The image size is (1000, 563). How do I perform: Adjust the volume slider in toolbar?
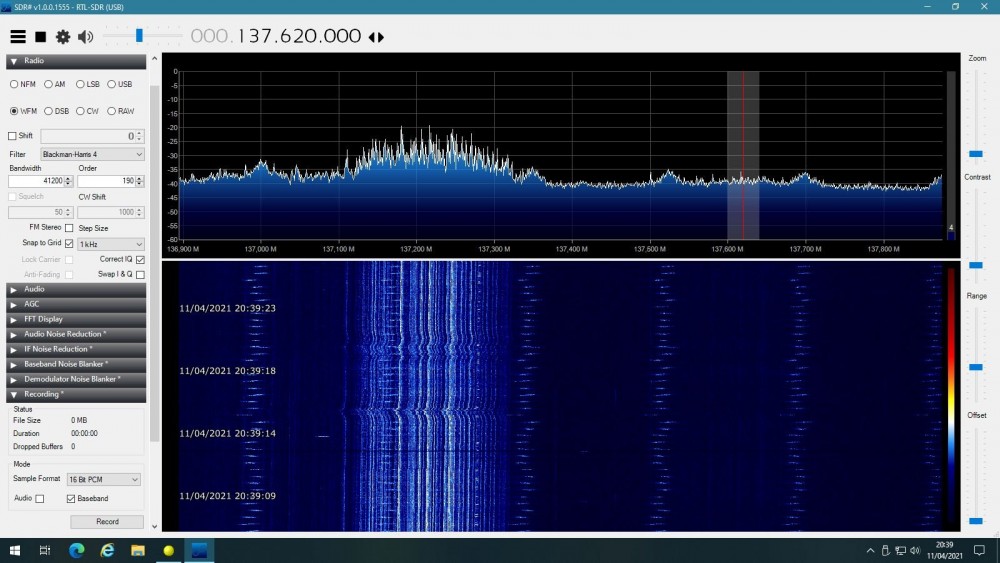[139, 36]
